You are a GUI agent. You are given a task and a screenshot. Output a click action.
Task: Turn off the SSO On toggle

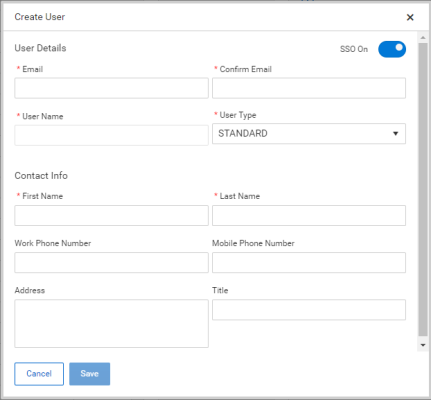392,49
